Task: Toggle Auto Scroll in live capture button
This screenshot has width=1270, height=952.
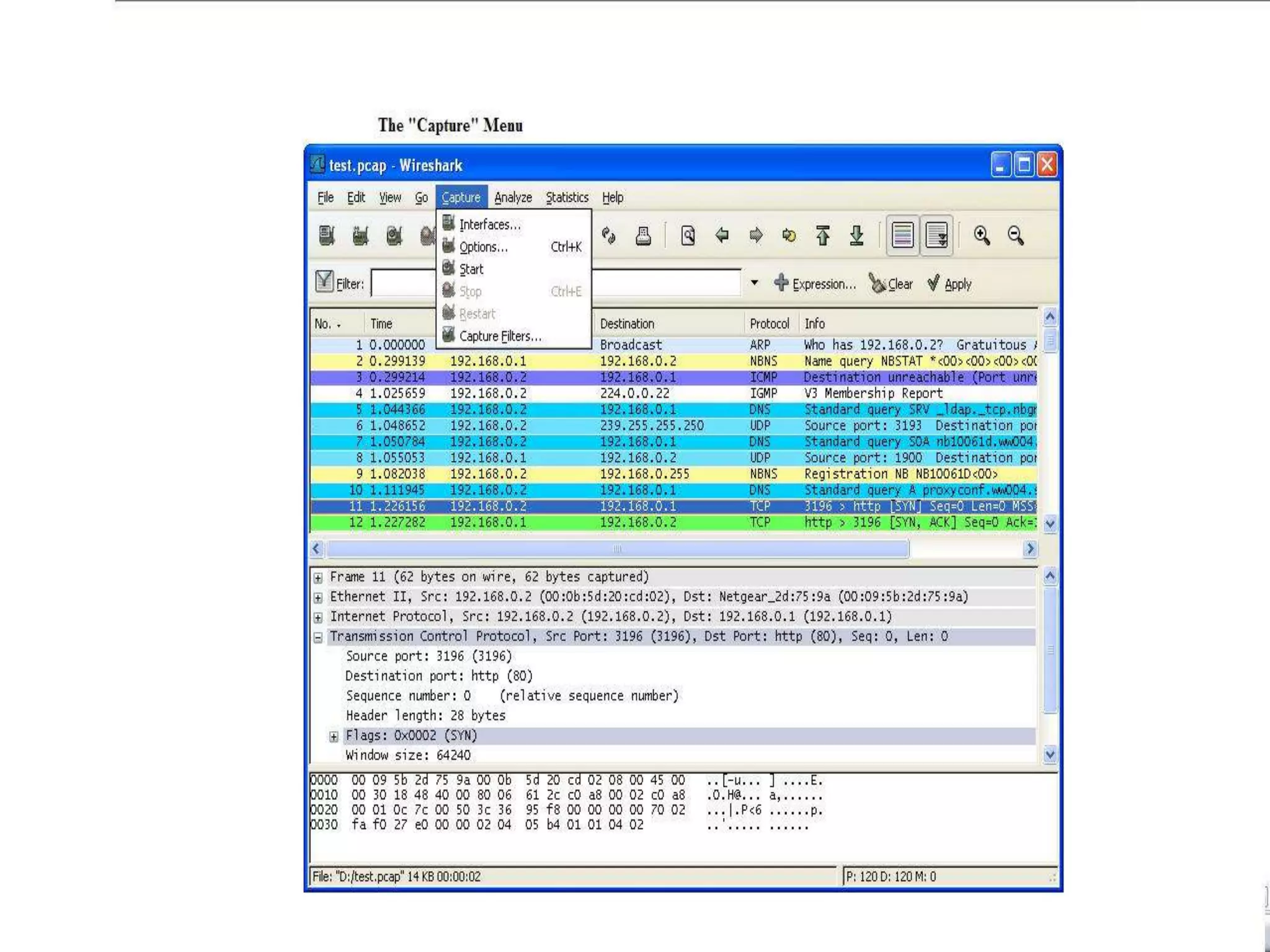Action: point(936,236)
